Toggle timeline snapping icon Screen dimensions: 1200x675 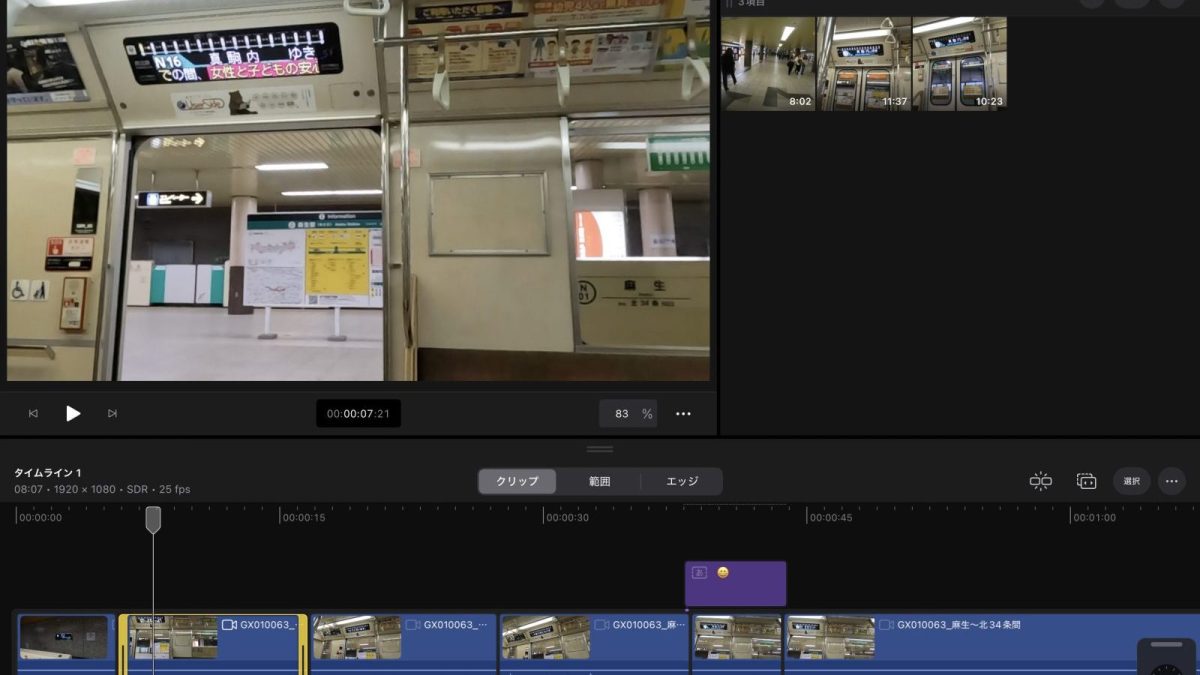1041,481
